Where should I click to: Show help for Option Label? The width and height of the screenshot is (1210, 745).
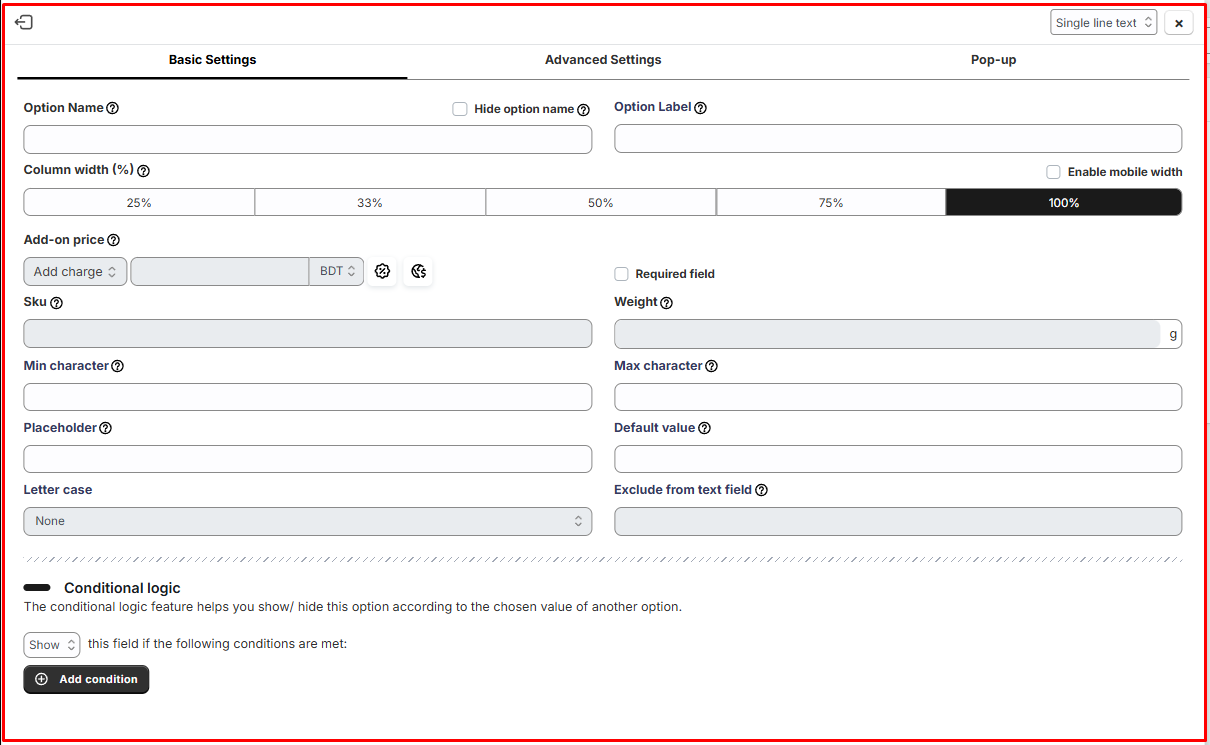click(x=700, y=108)
